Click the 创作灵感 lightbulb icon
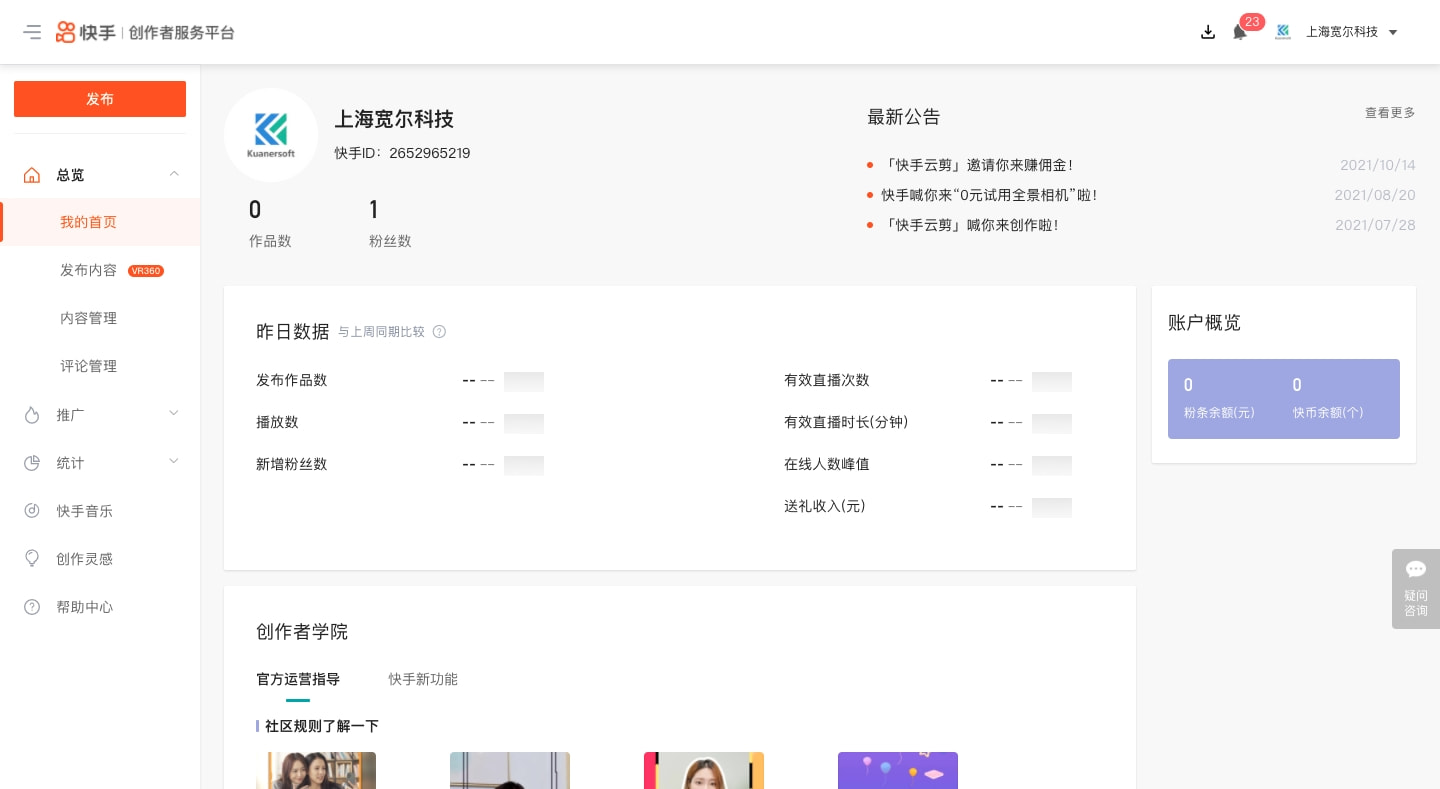Screen dimensions: 1440x789 [32, 559]
